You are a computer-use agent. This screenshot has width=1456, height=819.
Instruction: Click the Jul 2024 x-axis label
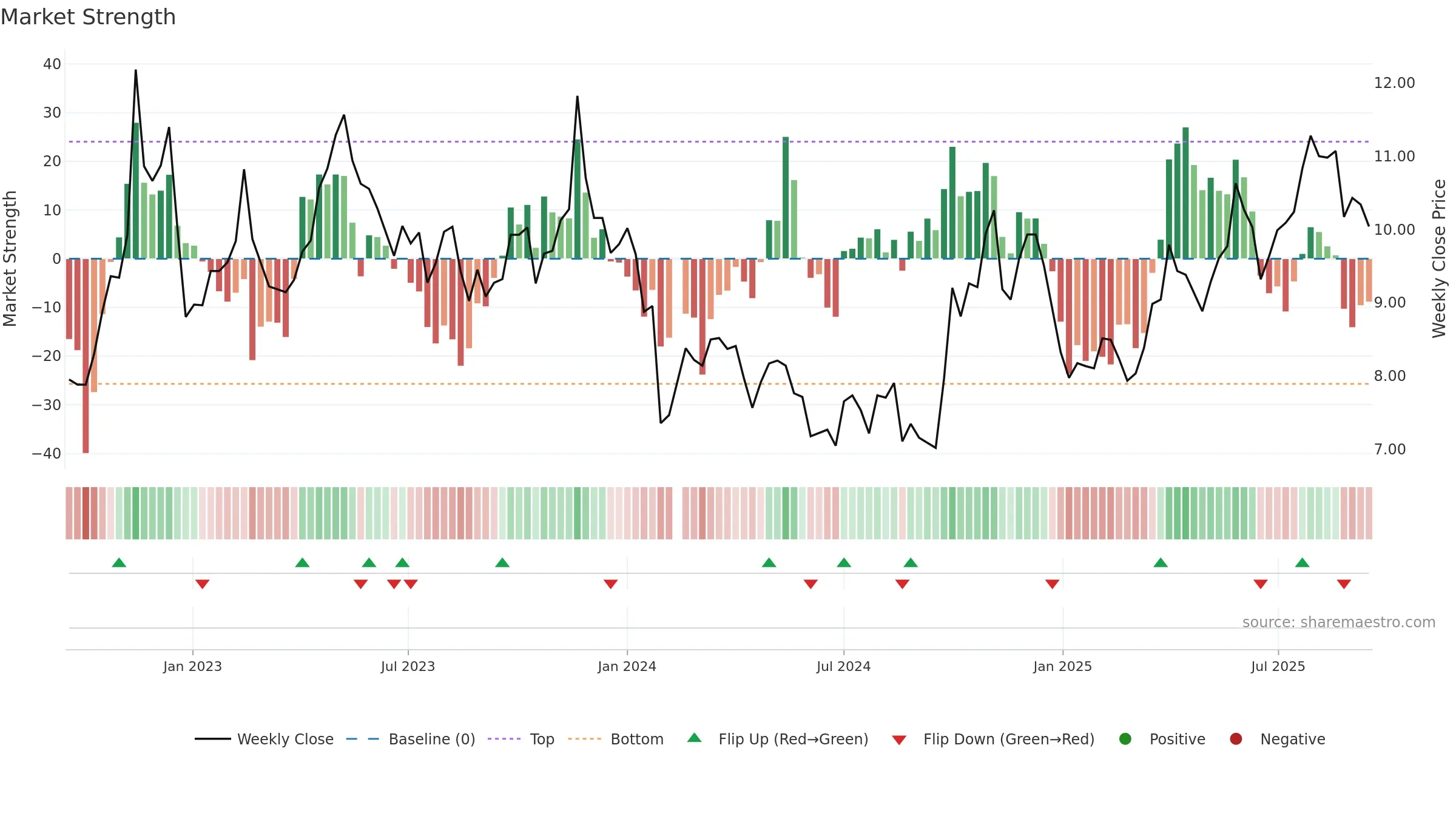point(843,666)
